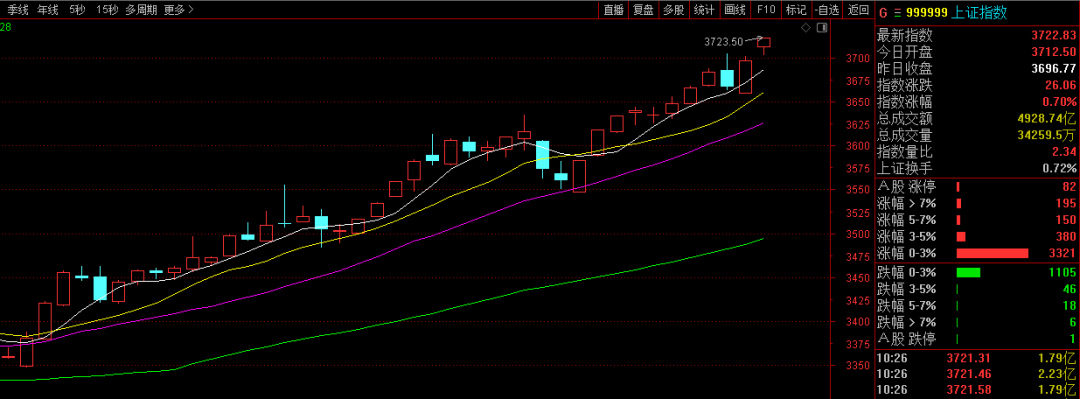Click the 总成交额 value 4928.74亿
Image resolution: width=1080 pixels, height=399 pixels.
[x=1047, y=119]
